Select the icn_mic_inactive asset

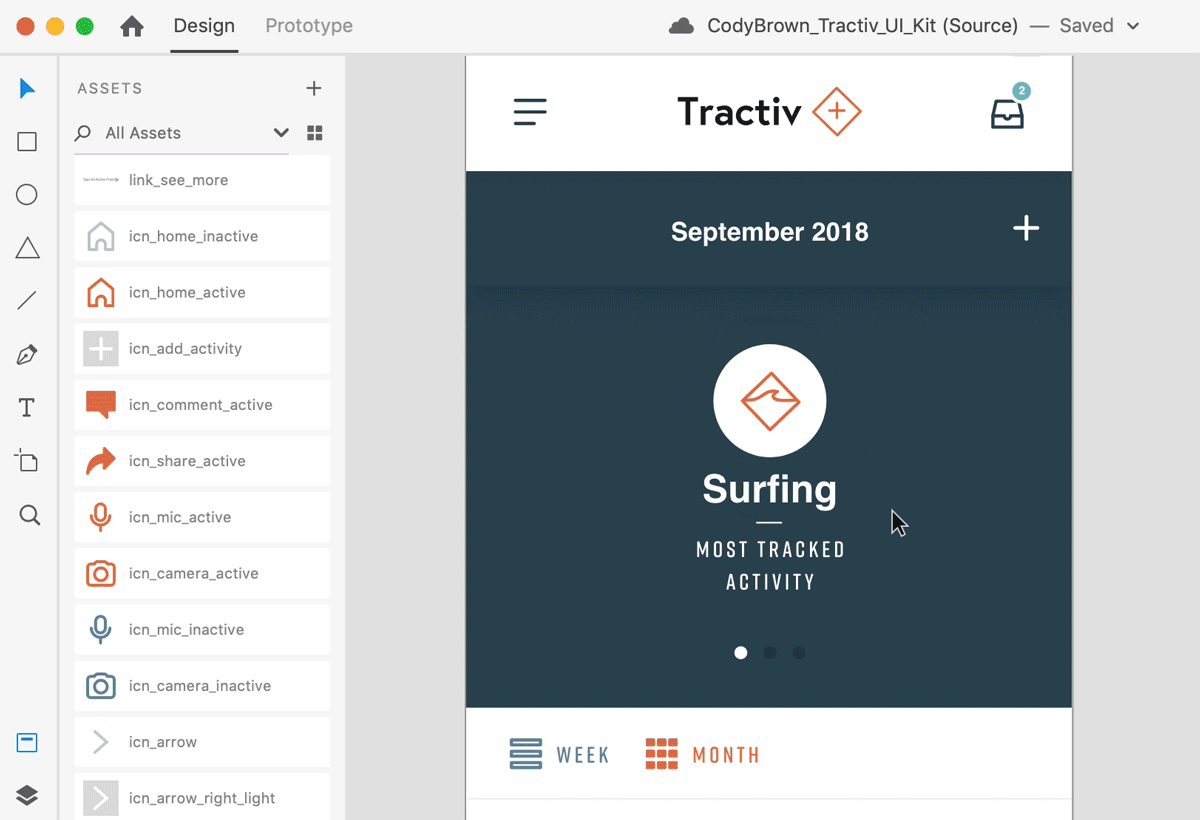(x=202, y=629)
